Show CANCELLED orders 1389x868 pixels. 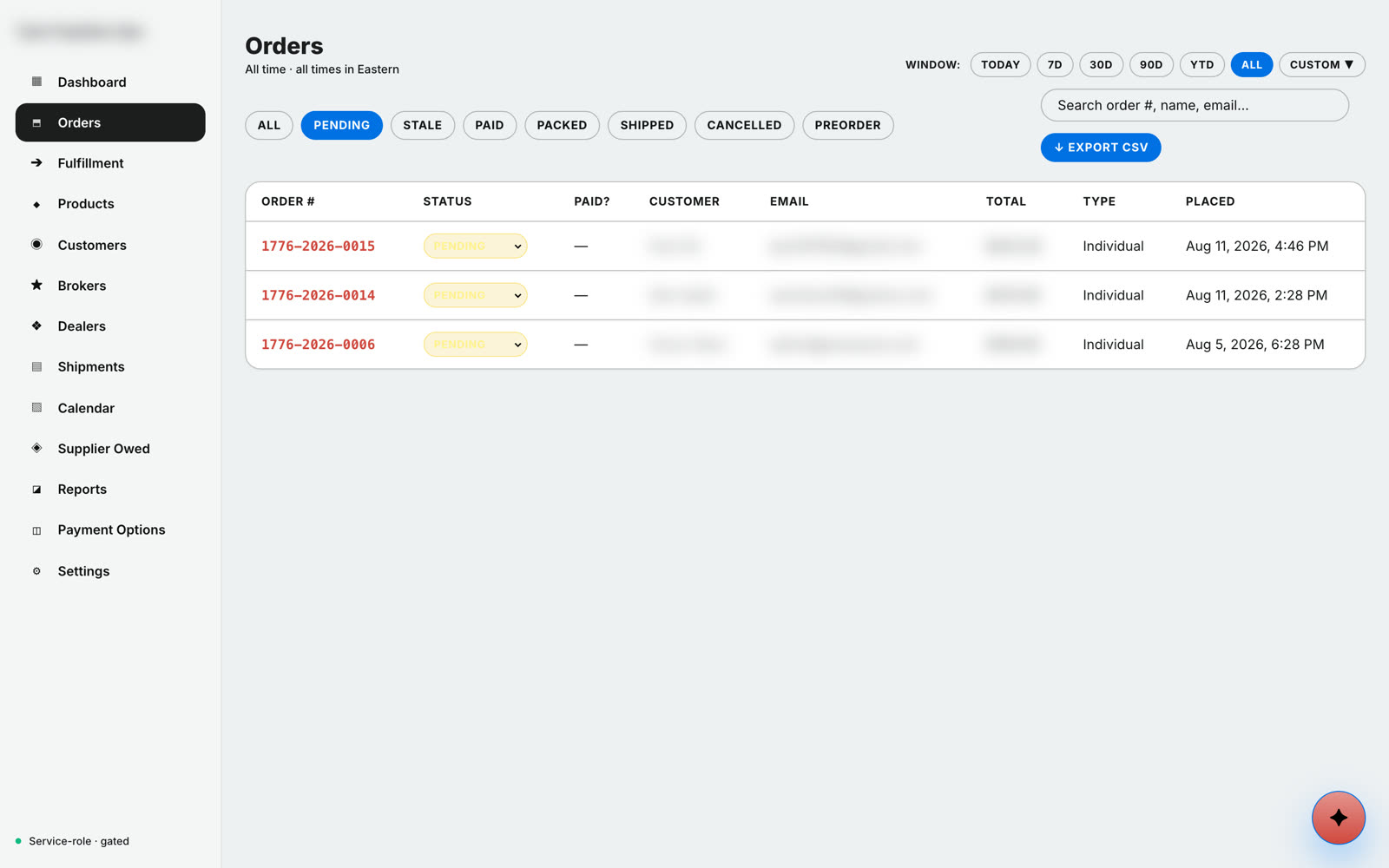pyautogui.click(x=744, y=125)
